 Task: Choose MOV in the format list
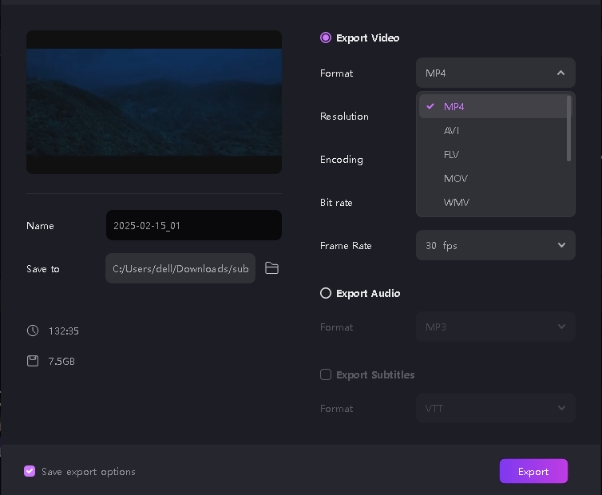click(x=493, y=179)
